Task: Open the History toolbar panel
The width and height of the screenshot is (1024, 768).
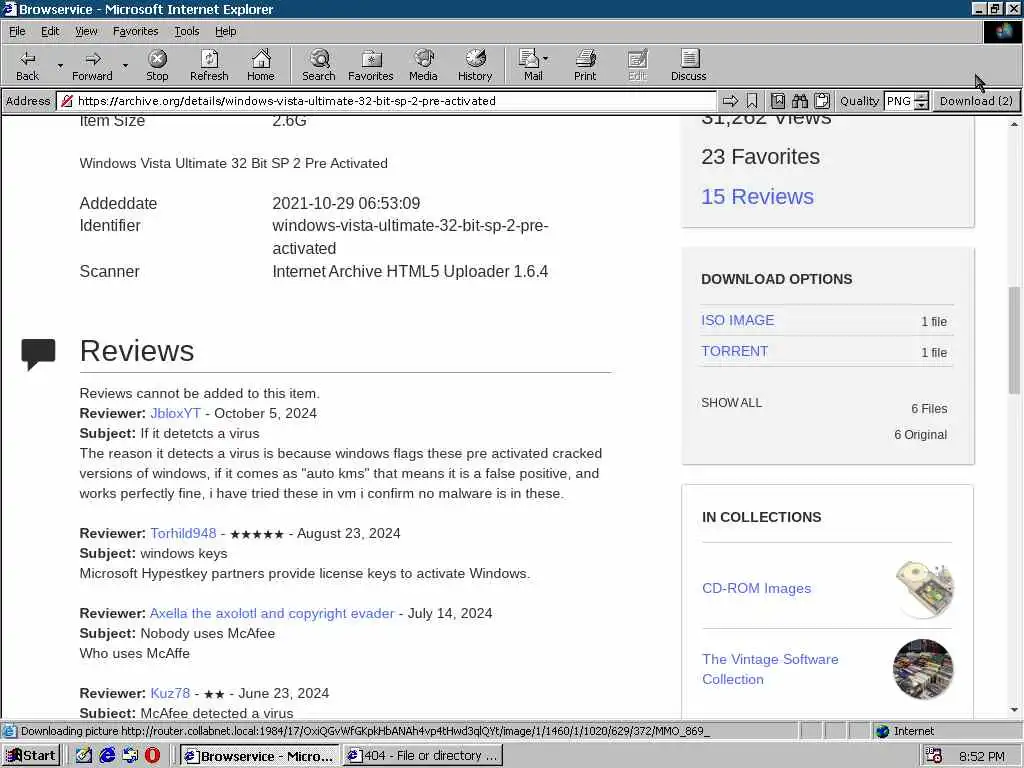Action: pyautogui.click(x=475, y=65)
